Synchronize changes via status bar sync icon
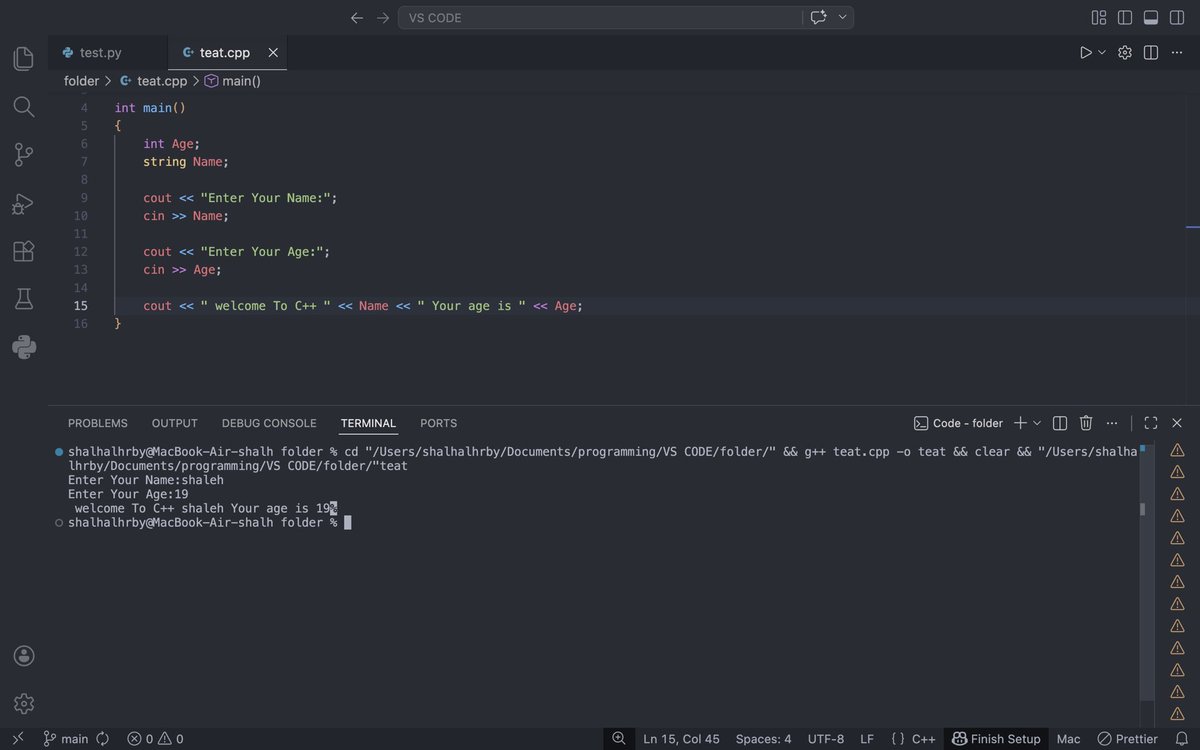This screenshot has width=1200, height=750. click(102, 739)
